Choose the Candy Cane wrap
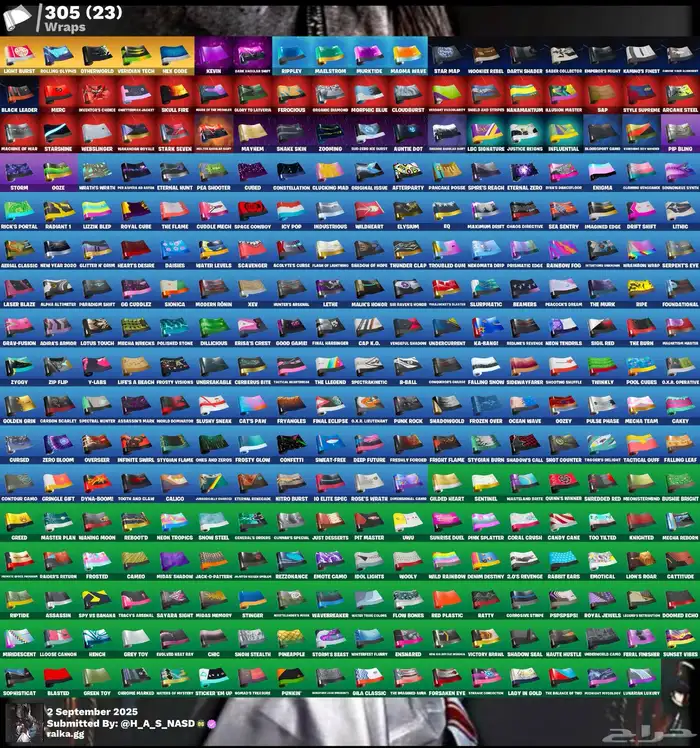 click(x=564, y=522)
